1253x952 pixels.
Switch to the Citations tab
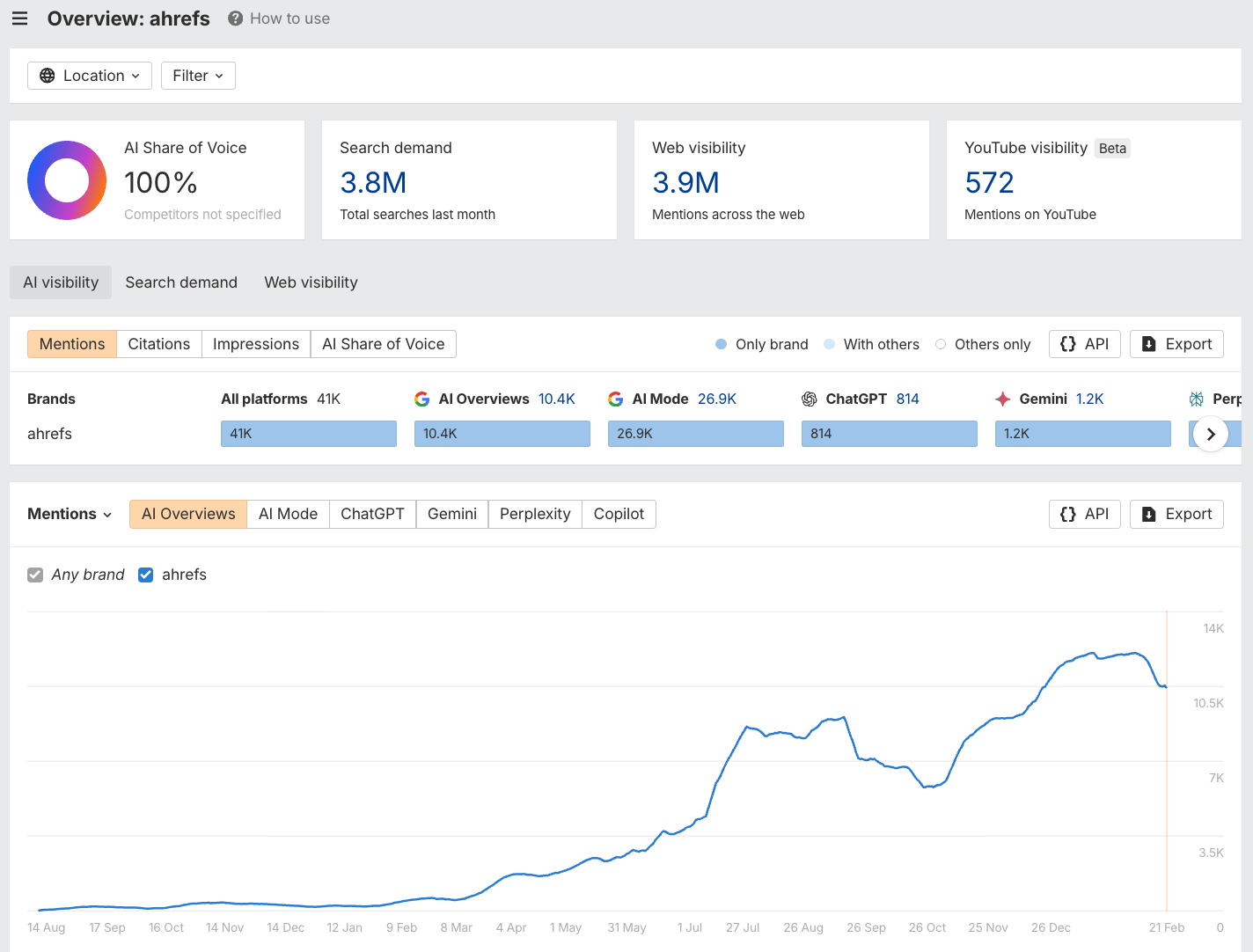158,343
